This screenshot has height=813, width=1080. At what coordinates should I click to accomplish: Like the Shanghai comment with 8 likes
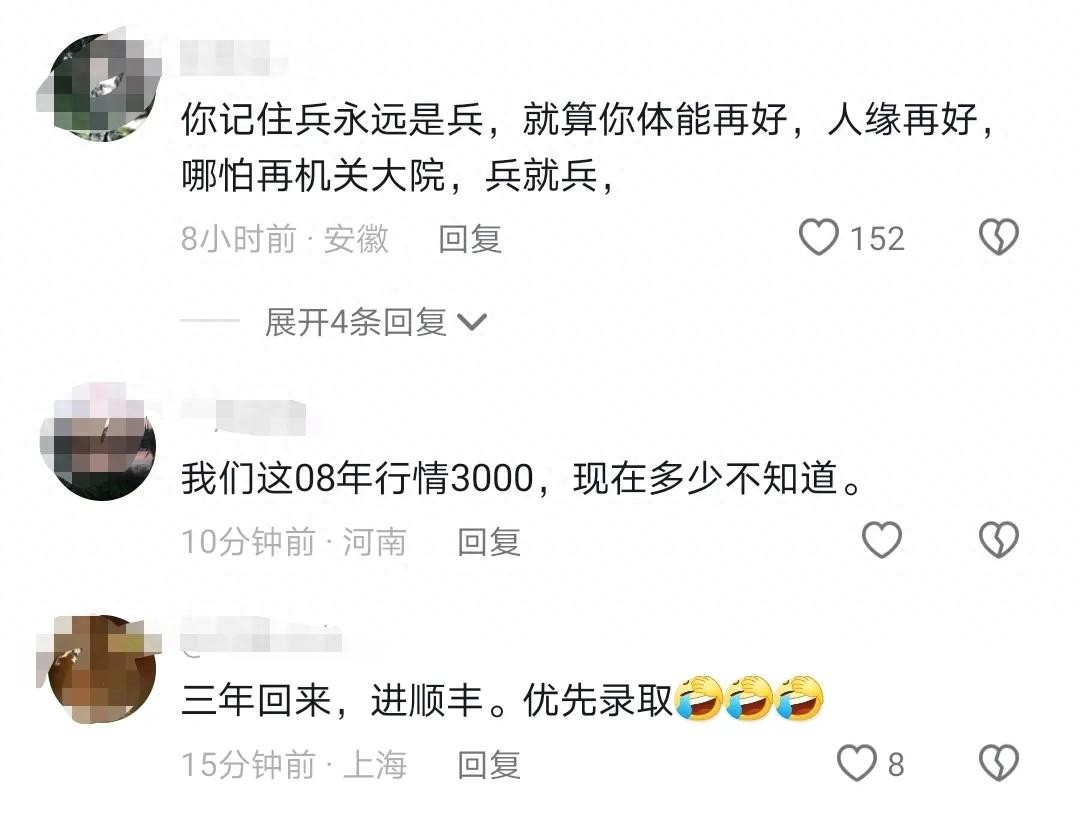[x=857, y=763]
